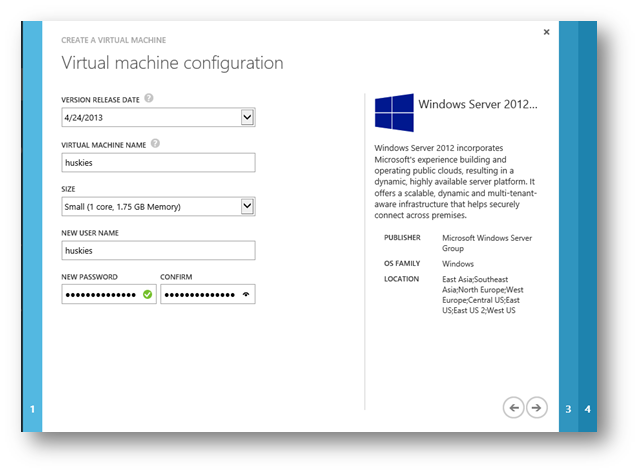The image size is (639, 474).
Task: Click the Virtual machine configuration heading
Action: tap(172, 63)
